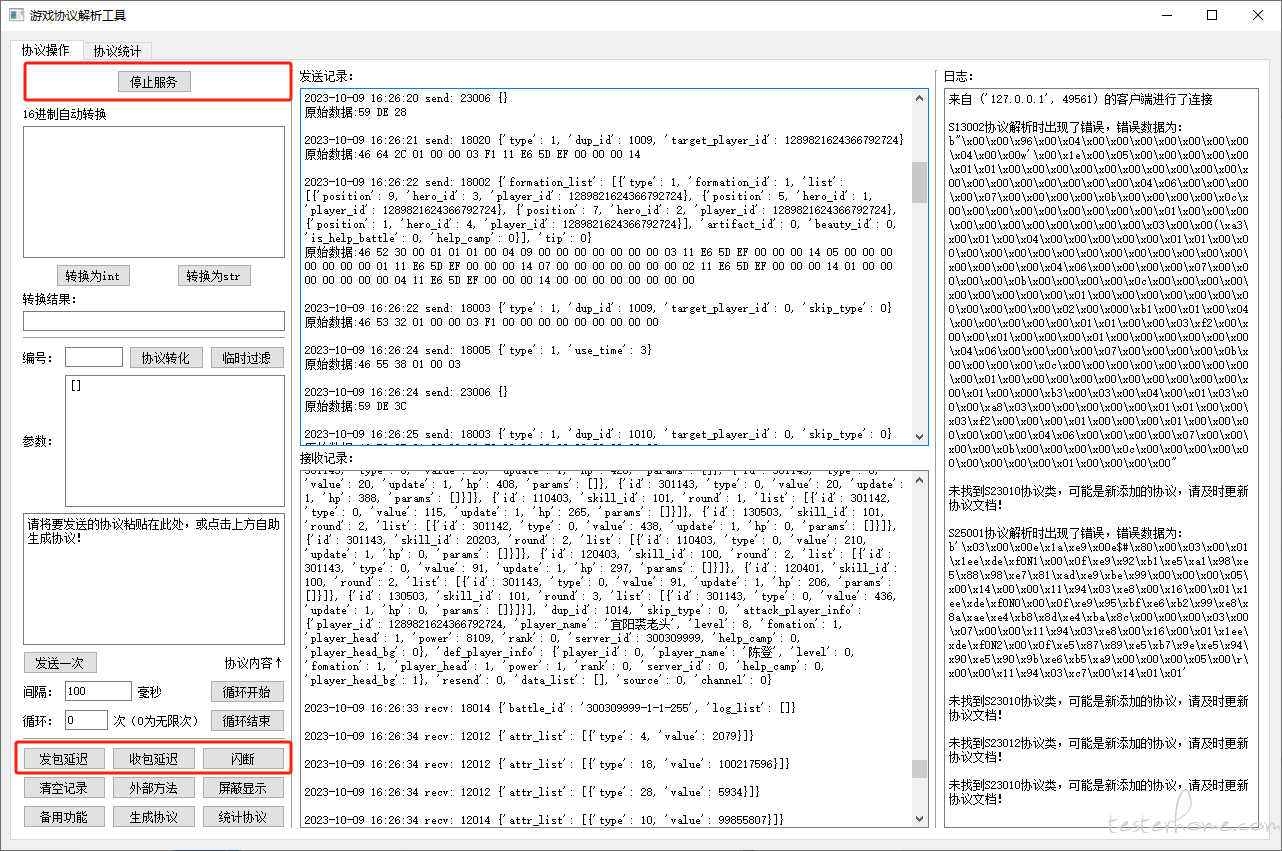Image resolution: width=1282 pixels, height=851 pixels.
Task: Click the 循环 count field
Action: tap(86, 720)
